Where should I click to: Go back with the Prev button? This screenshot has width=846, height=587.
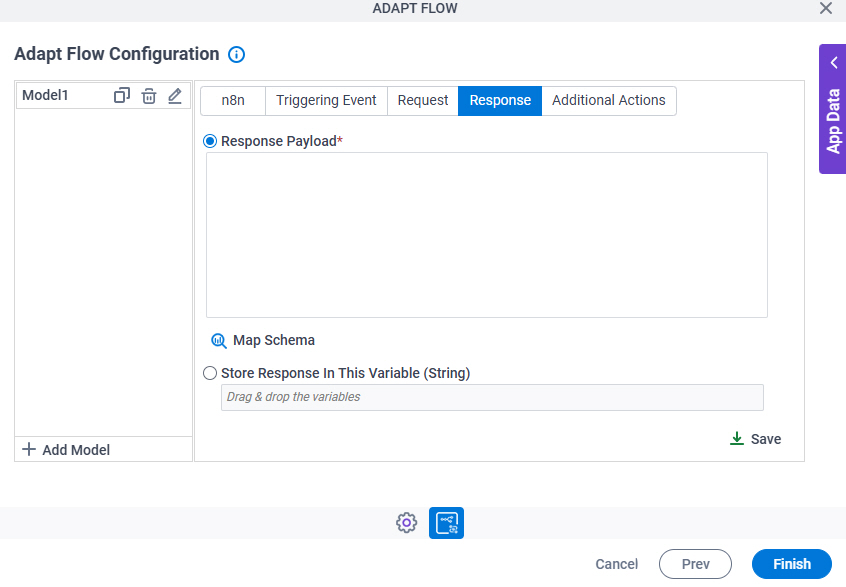695,564
